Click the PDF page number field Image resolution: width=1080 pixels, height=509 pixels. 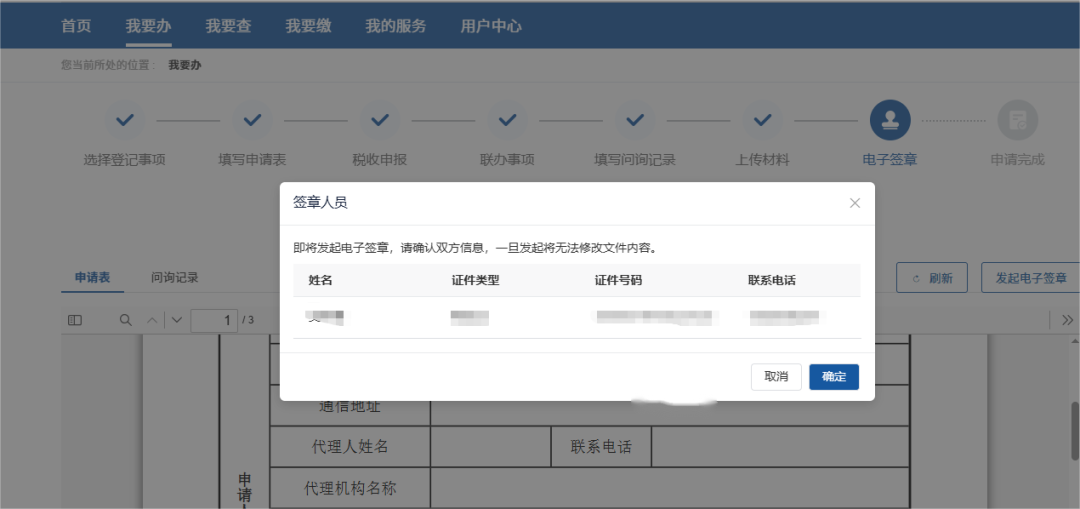[213, 320]
